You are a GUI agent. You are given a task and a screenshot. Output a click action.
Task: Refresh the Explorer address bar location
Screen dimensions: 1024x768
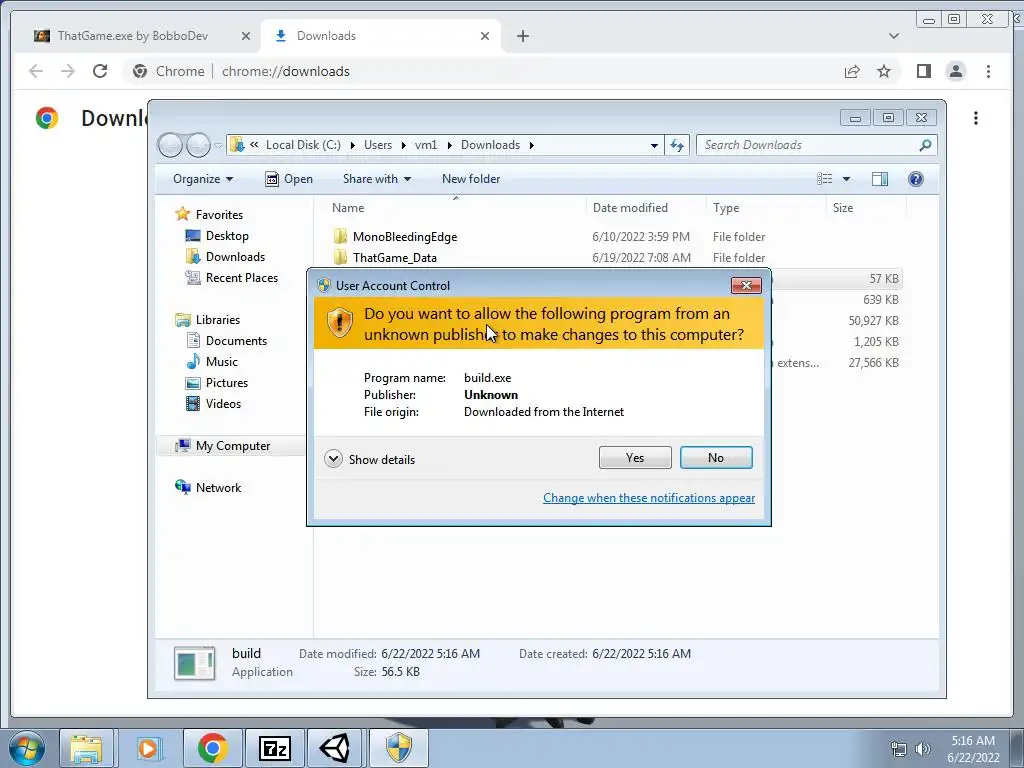click(677, 145)
